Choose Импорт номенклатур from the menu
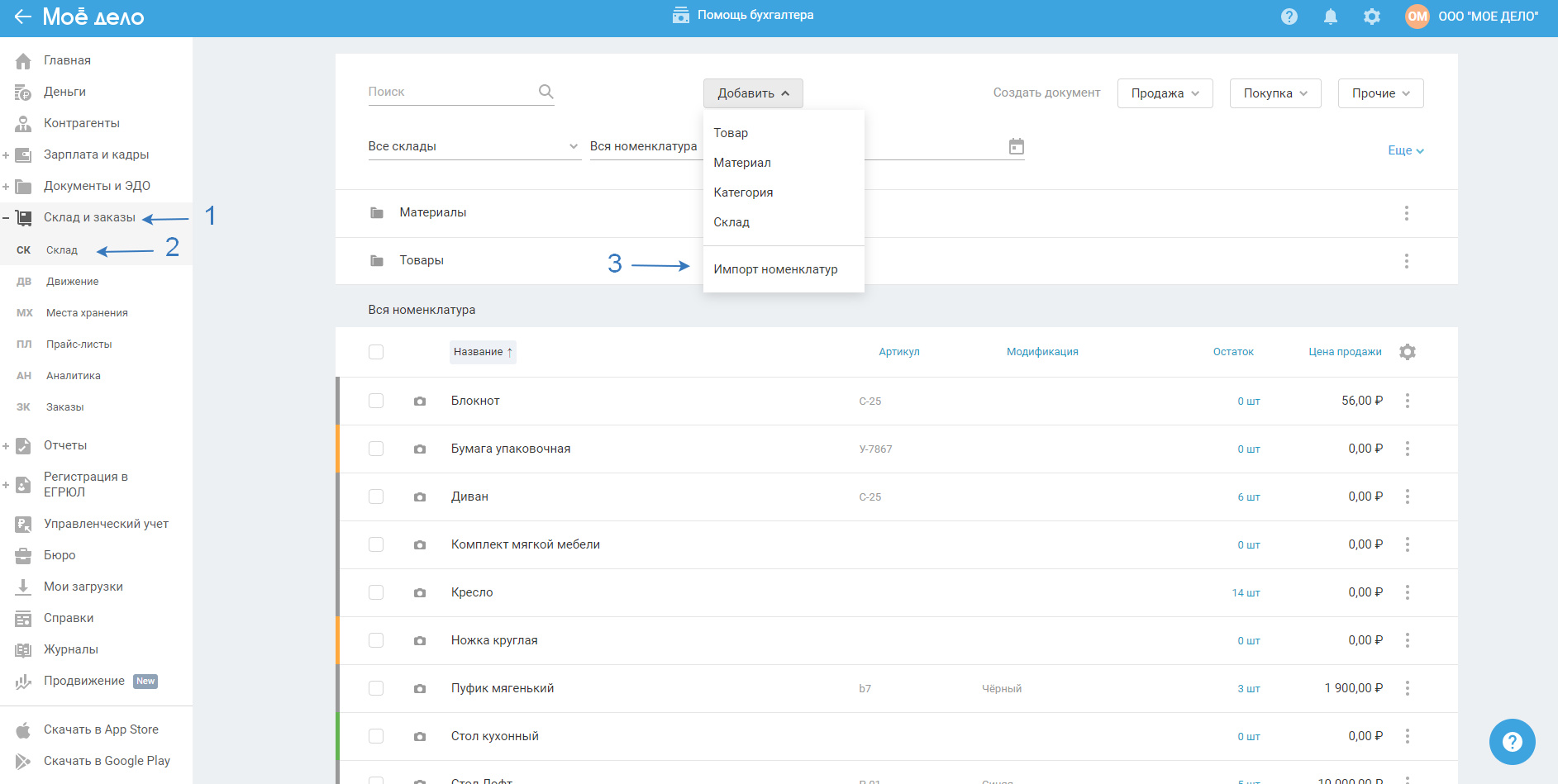Viewport: 1558px width, 784px height. coord(775,269)
